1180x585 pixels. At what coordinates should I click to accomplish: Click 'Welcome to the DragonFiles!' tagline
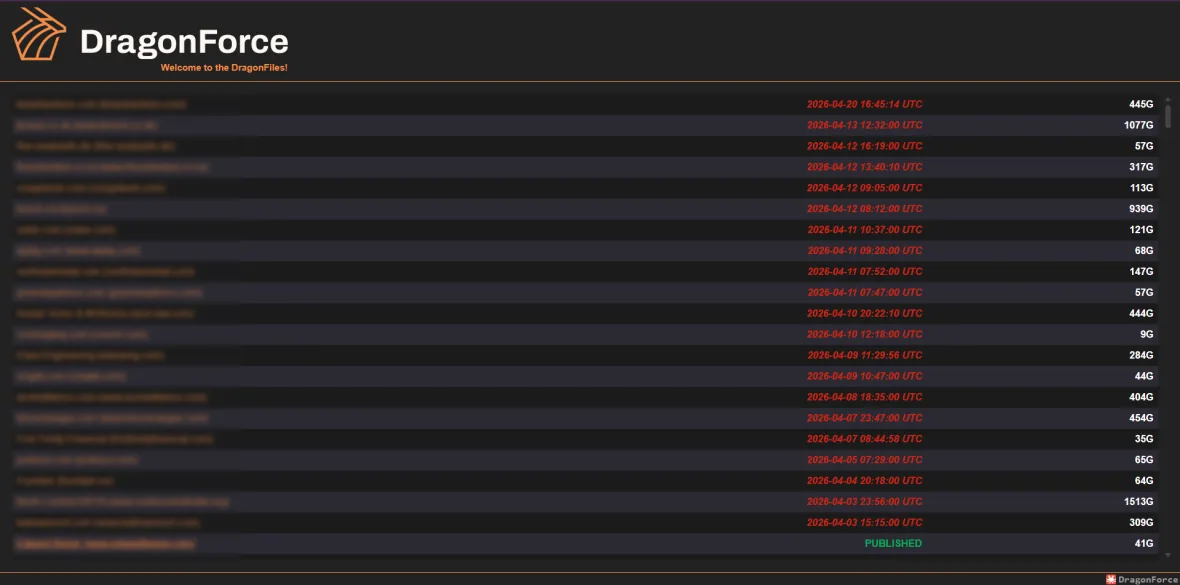[224, 68]
